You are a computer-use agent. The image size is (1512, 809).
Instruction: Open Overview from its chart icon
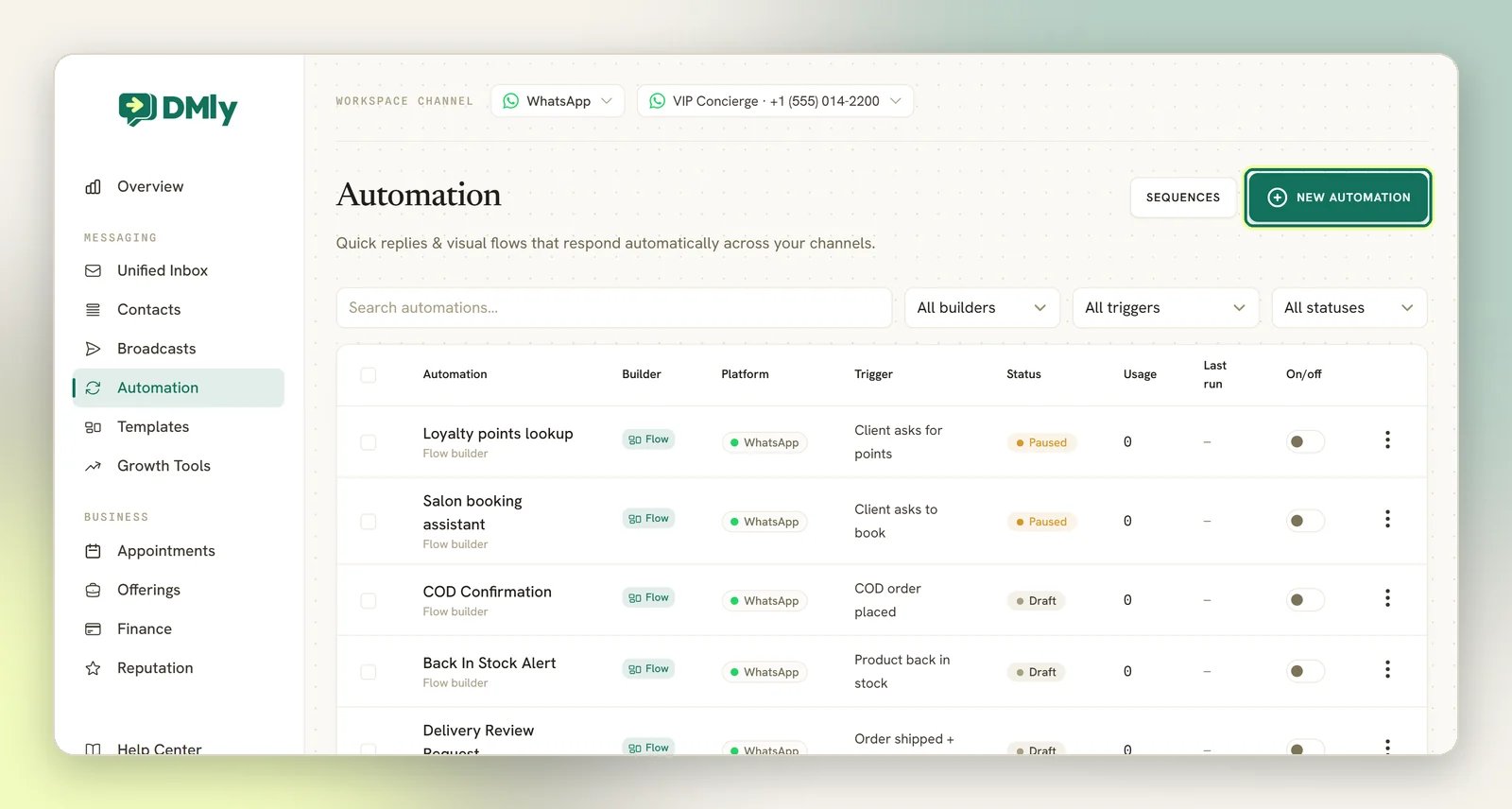(x=93, y=187)
